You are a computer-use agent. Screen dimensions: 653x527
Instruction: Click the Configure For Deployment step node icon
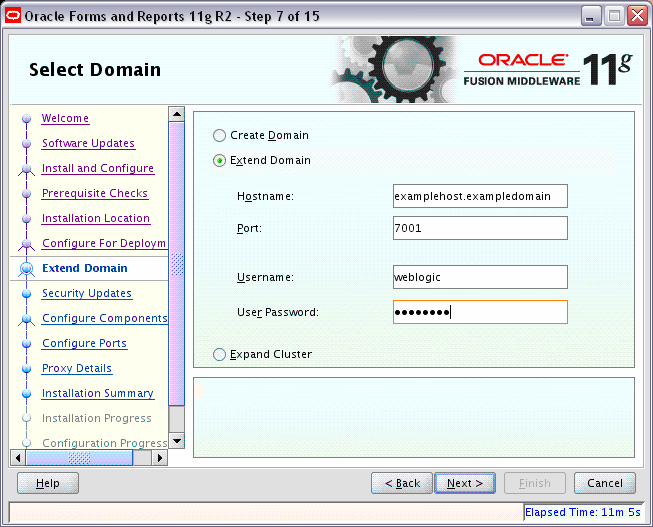pyautogui.click(x=27, y=245)
